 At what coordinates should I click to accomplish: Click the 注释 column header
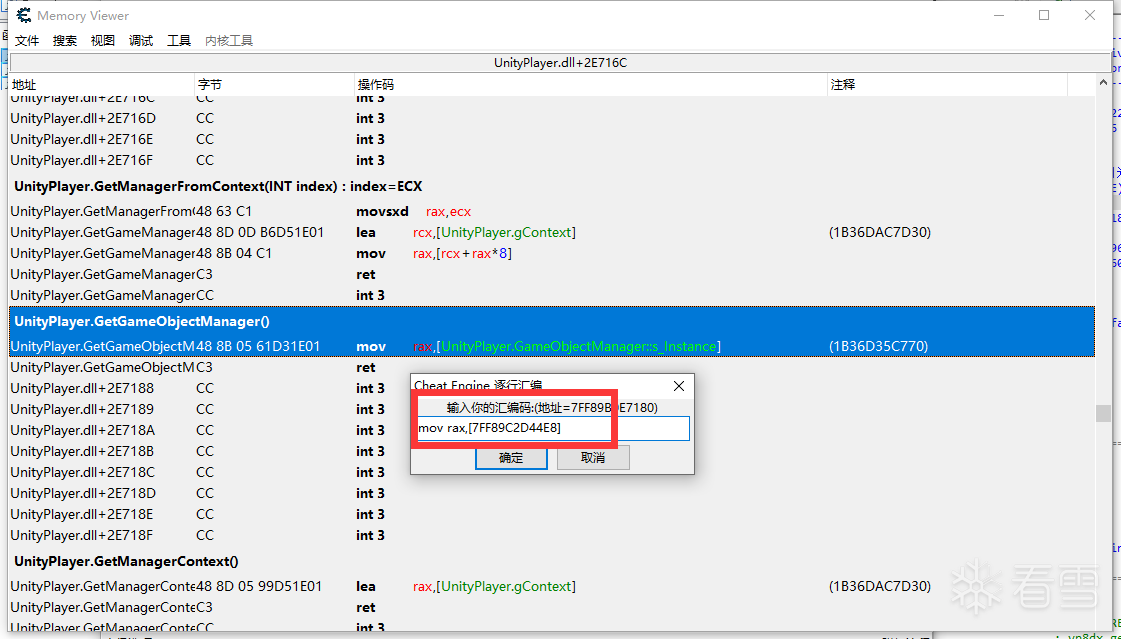pyautogui.click(x=947, y=84)
